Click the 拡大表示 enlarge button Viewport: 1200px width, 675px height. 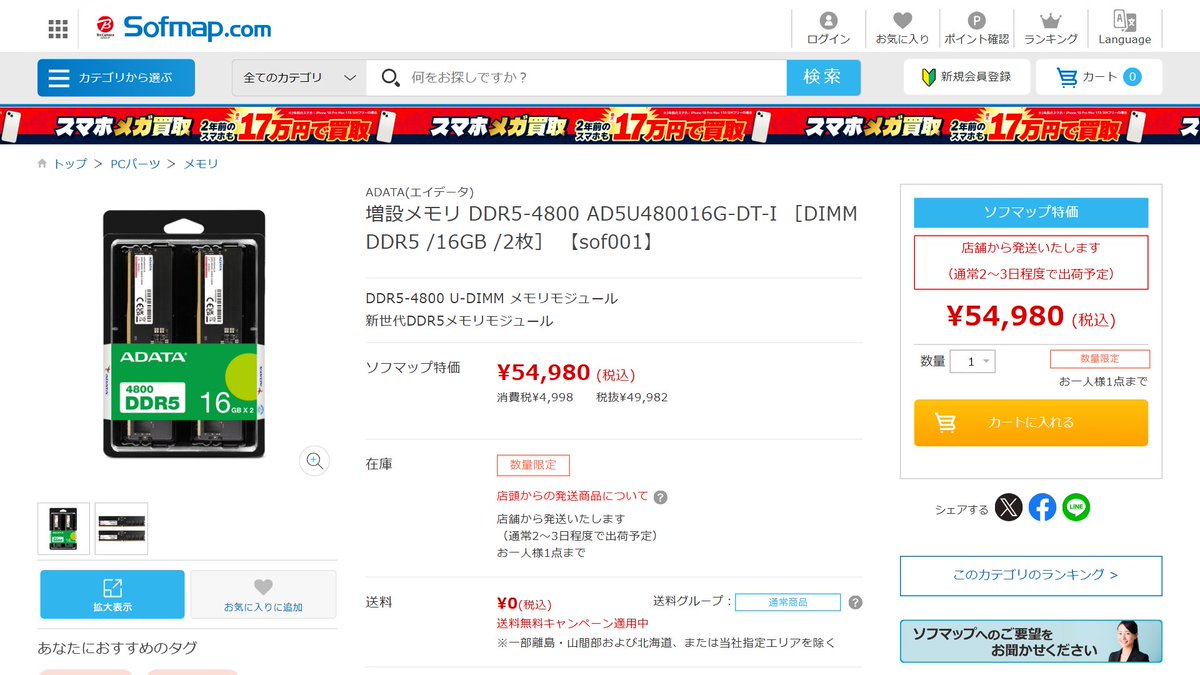(x=112, y=594)
